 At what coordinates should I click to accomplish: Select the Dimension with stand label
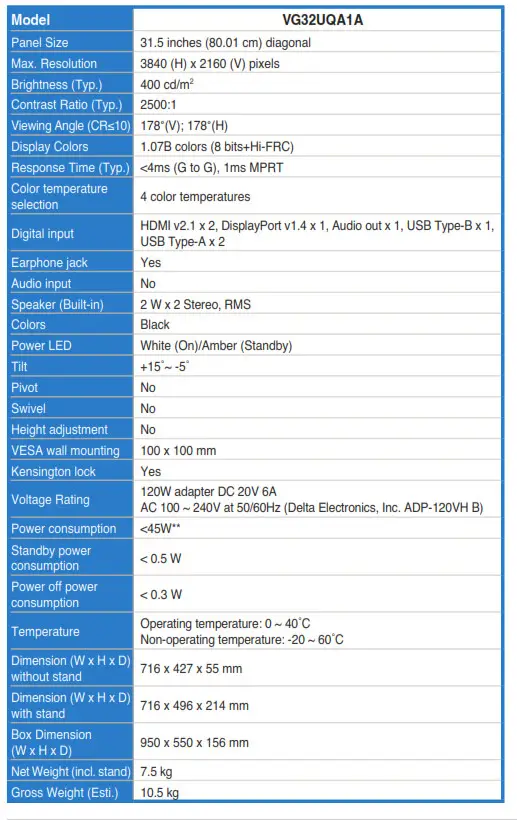(71, 705)
